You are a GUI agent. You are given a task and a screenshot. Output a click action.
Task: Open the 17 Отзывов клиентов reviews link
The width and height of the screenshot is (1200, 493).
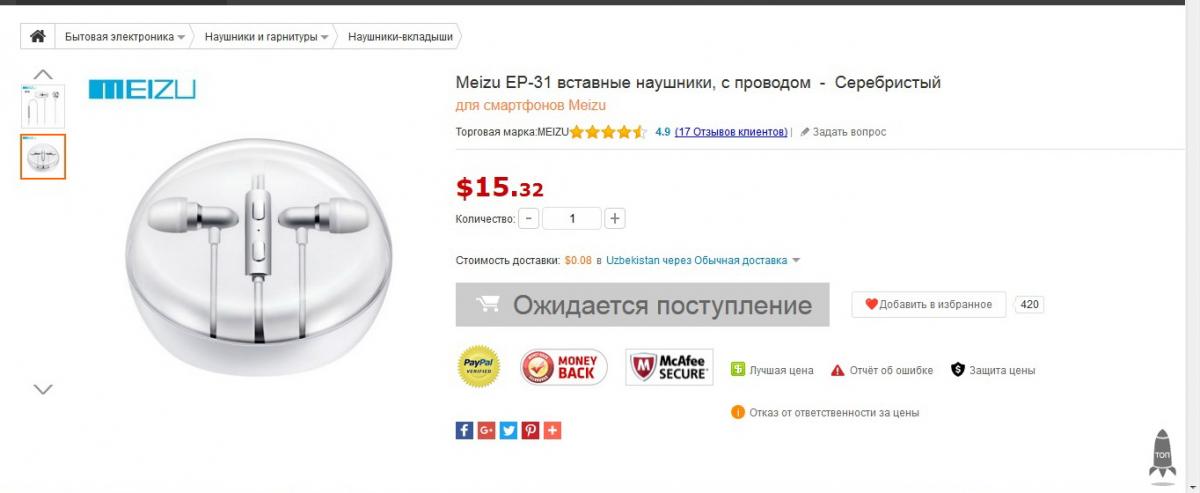pos(731,132)
